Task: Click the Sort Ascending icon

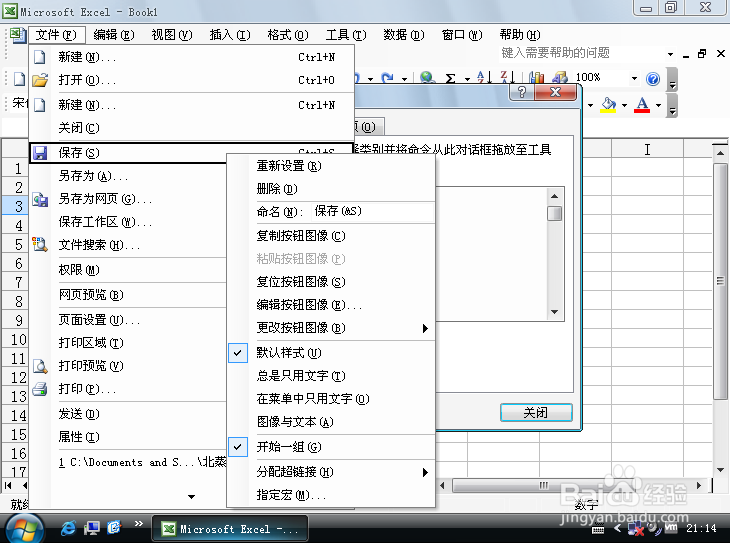Action: pyautogui.click(x=484, y=77)
